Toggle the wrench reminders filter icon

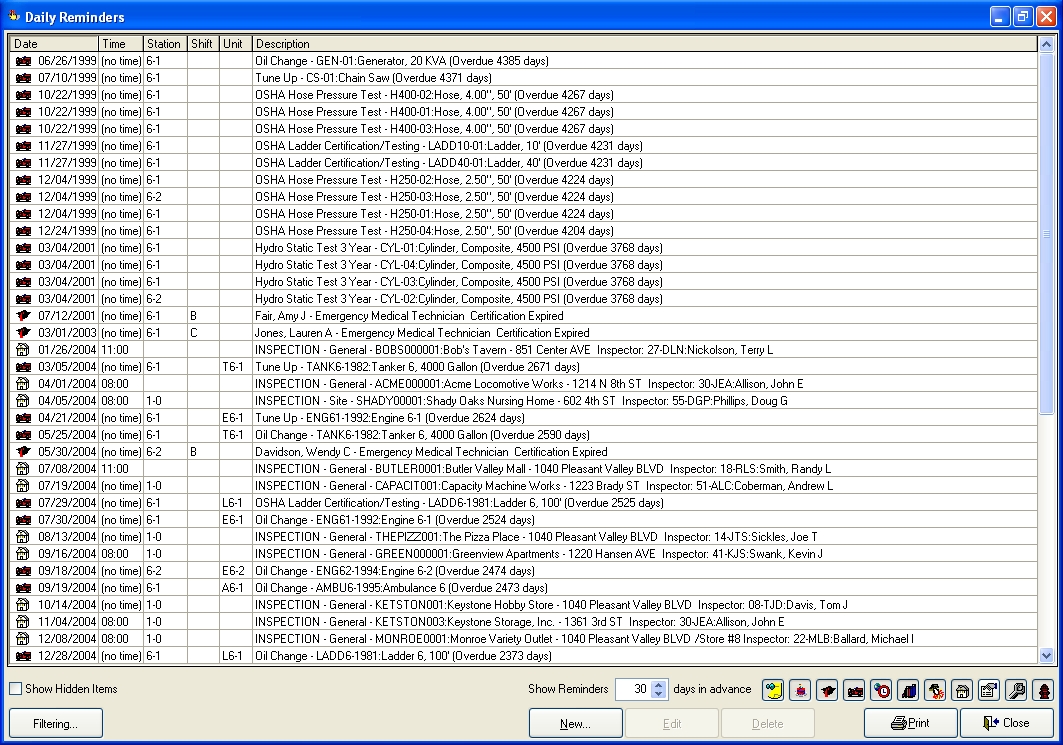[1016, 689]
